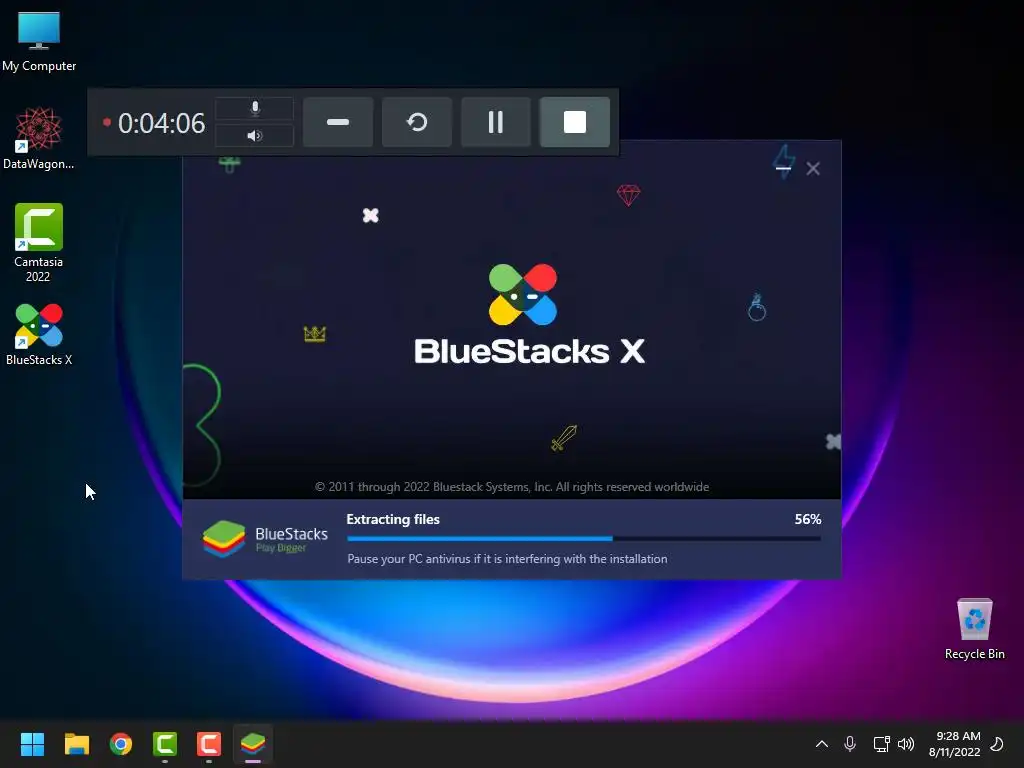Click the BlueStacks Play Bigger logo

point(265,539)
